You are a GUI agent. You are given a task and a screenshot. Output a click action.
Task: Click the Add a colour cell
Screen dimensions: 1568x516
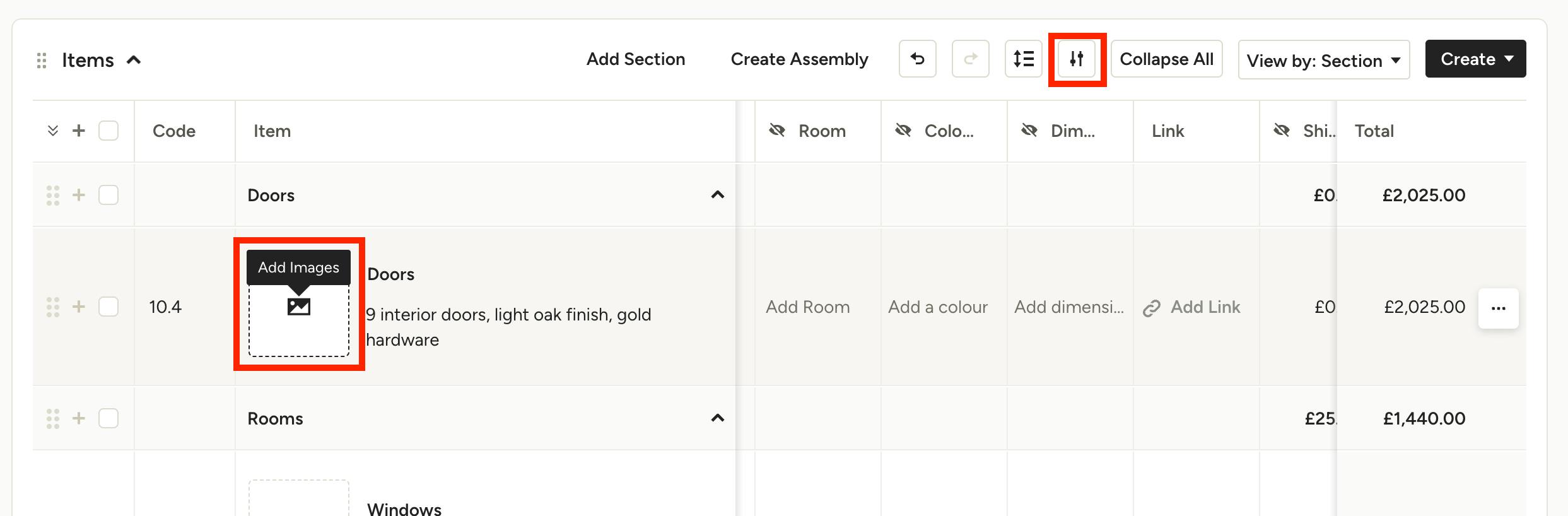(938, 307)
